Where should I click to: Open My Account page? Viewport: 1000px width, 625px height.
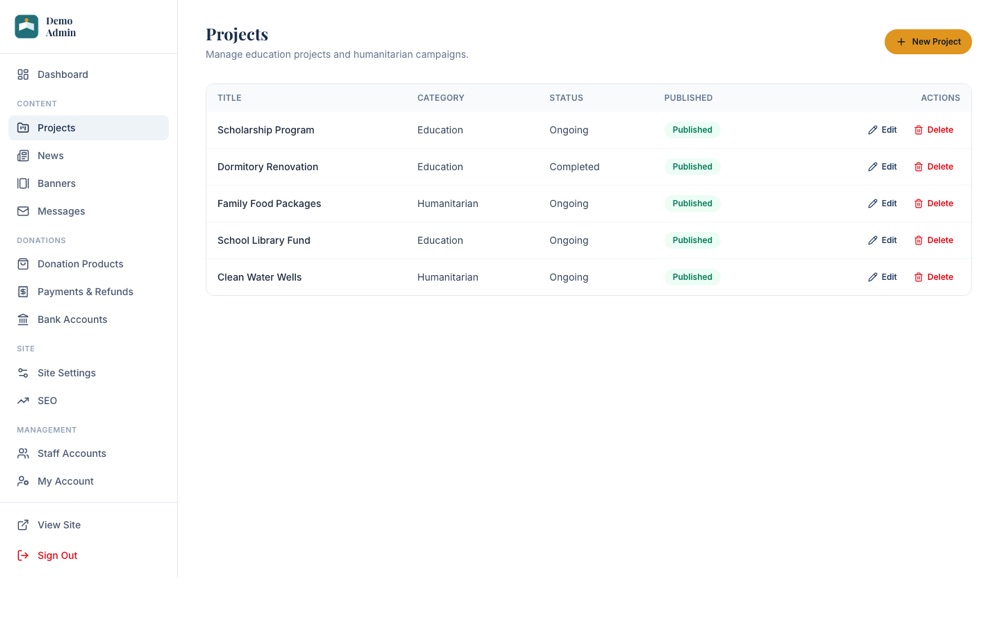click(x=89, y=482)
